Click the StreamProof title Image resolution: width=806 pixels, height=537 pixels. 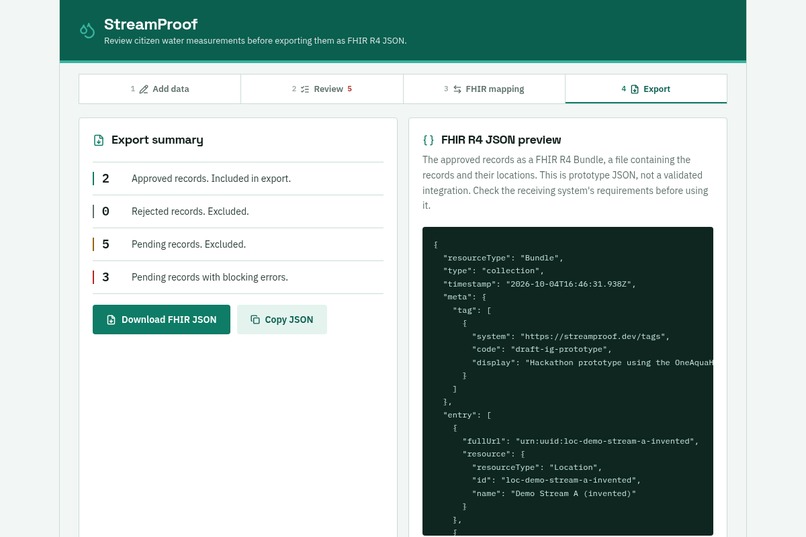click(x=151, y=25)
